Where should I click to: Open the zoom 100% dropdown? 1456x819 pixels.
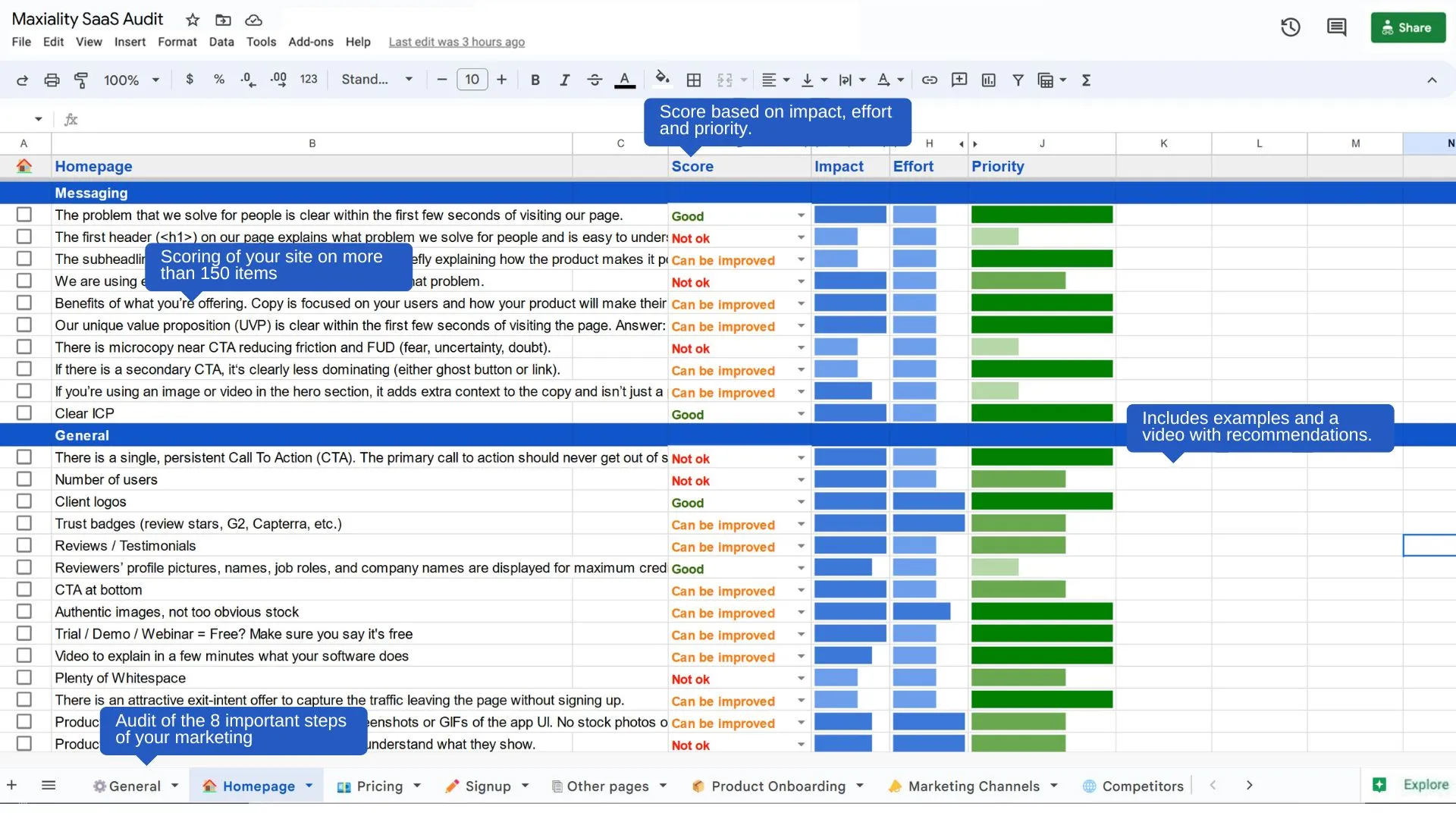[x=131, y=80]
